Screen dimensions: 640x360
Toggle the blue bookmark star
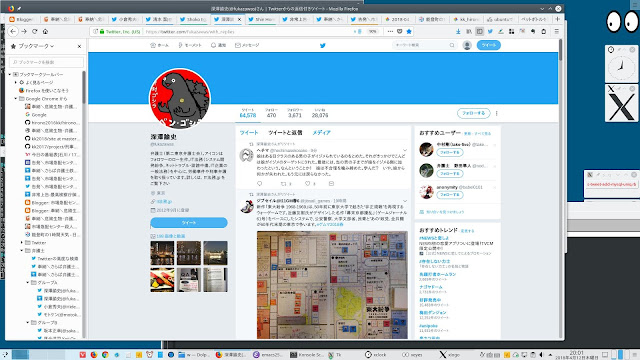[x=409, y=31]
